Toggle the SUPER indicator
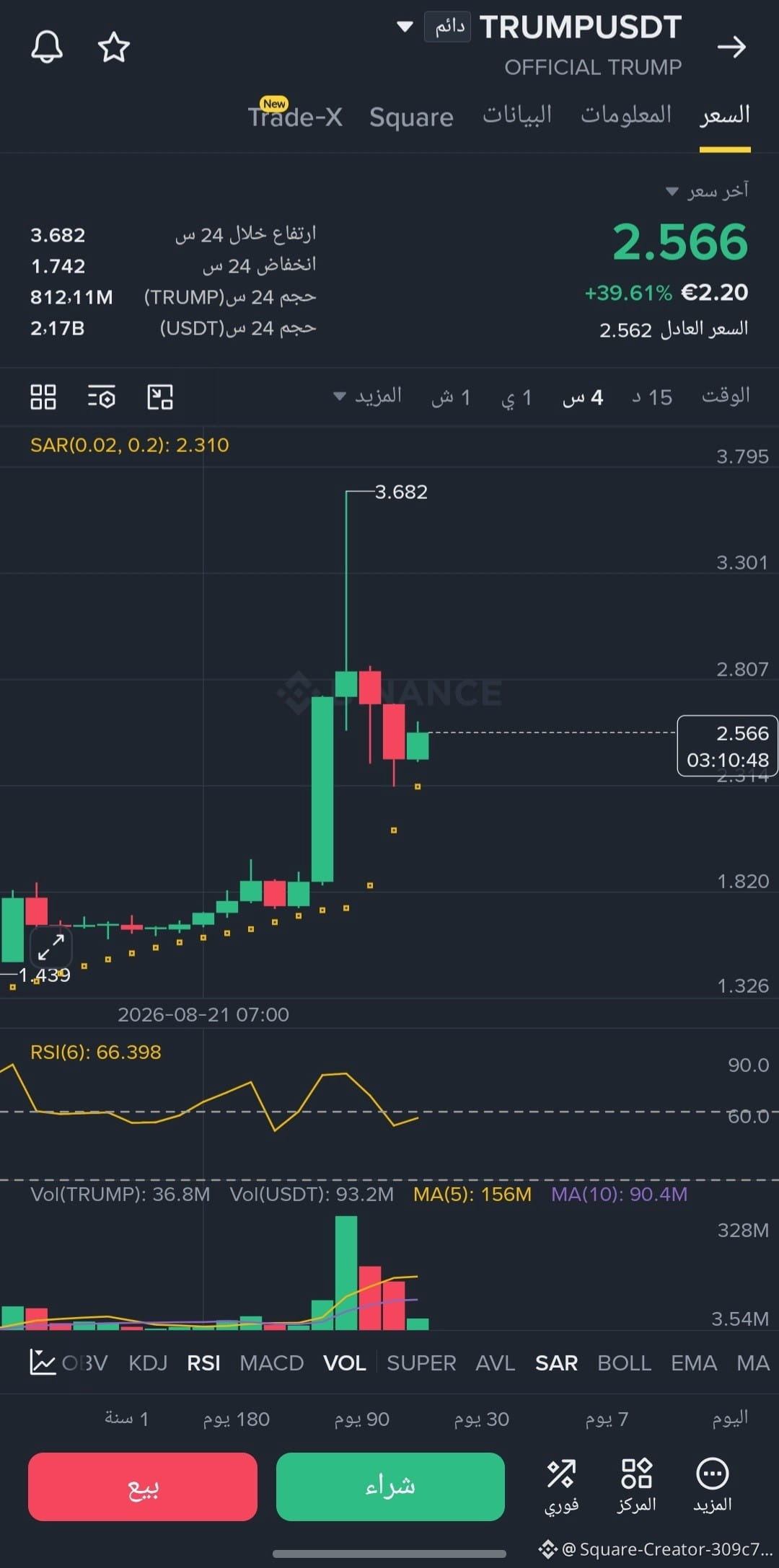Screen dimensions: 779x1568 [x=421, y=1363]
